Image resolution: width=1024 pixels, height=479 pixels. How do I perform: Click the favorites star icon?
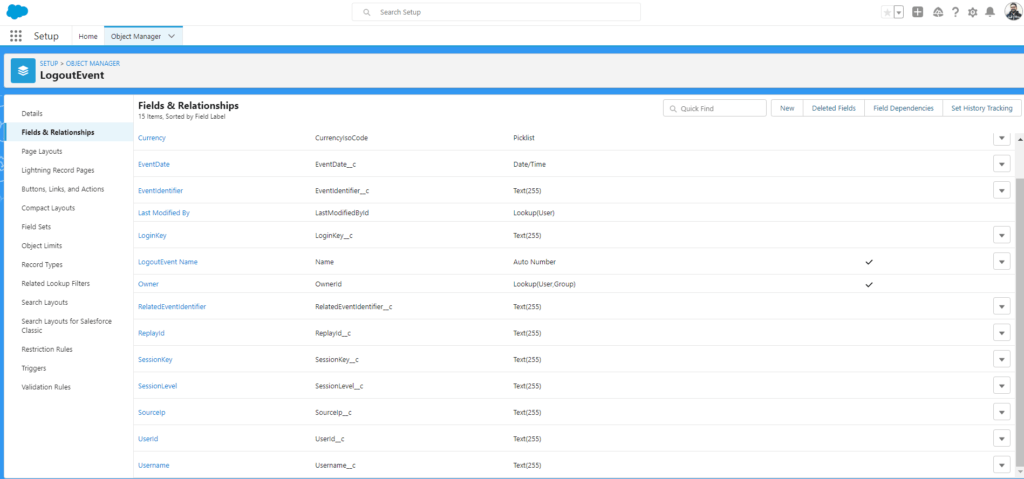[x=886, y=12]
